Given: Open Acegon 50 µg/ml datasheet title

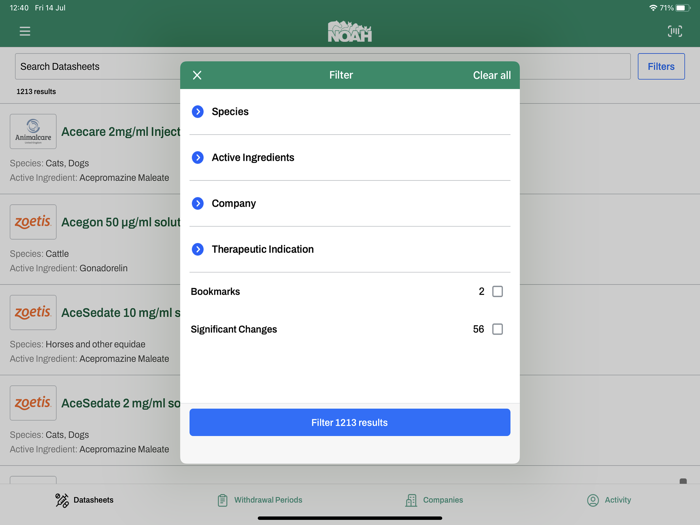Looking at the screenshot, I should (x=121, y=222).
